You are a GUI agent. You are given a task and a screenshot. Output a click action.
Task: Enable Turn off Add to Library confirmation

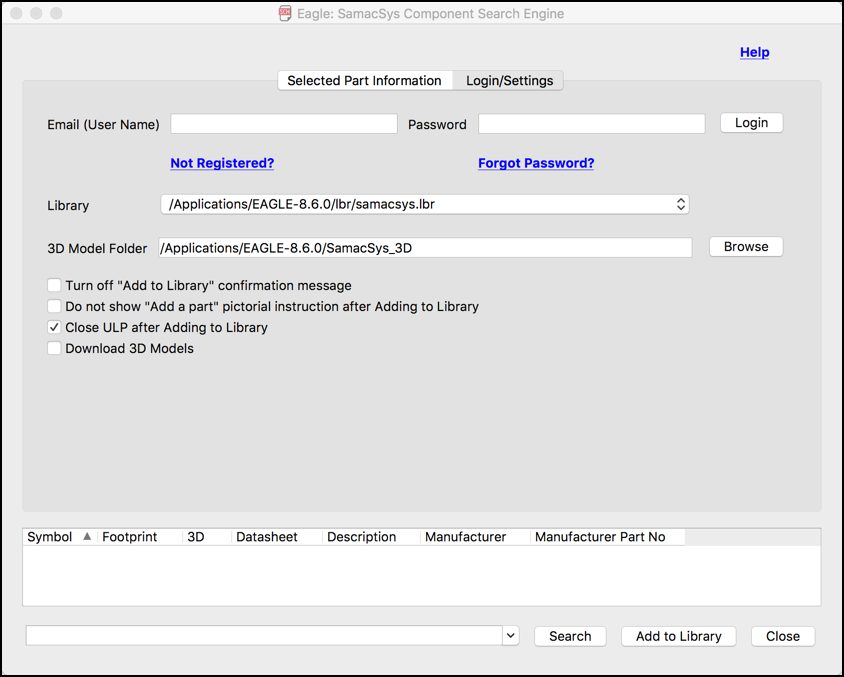54,285
